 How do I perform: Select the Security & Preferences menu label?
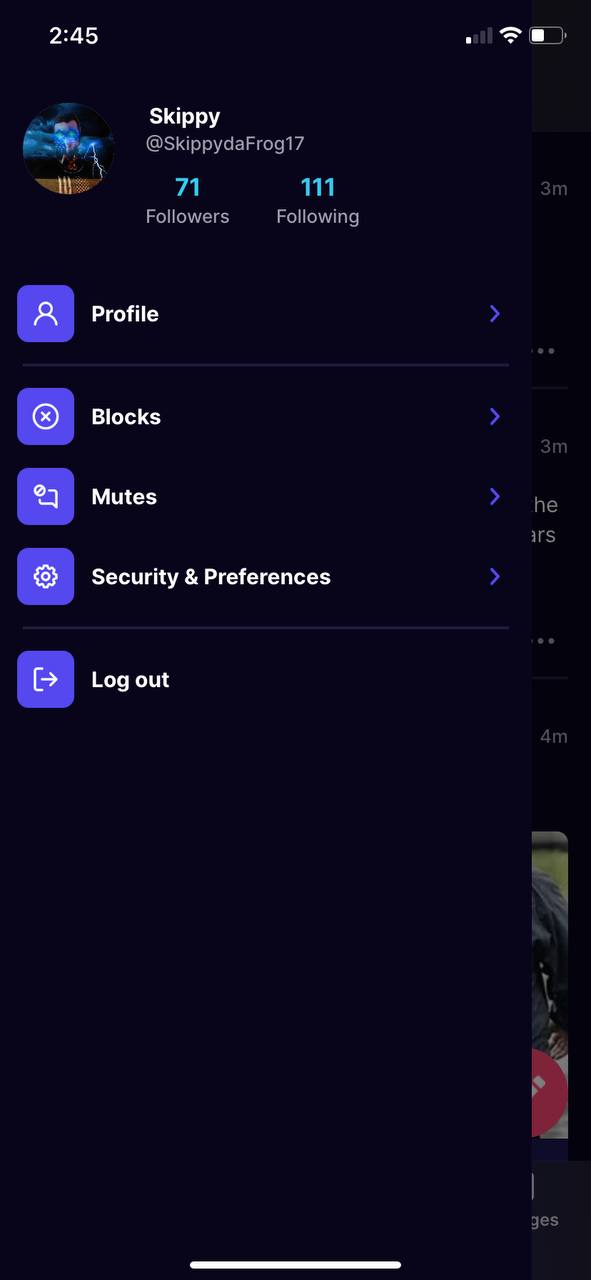coord(211,577)
